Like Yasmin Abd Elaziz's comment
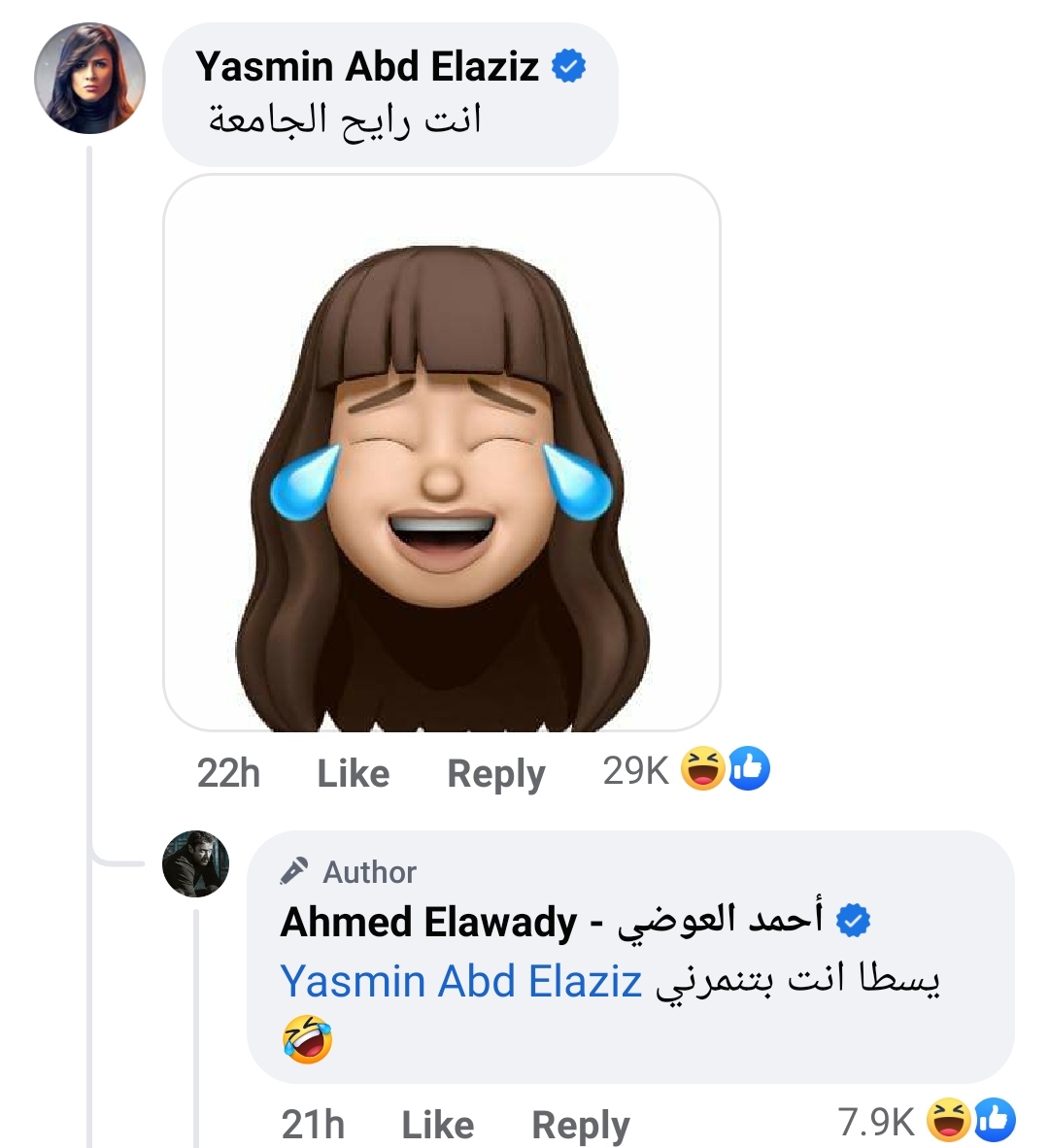Screen dimensions: 1049x1148 [x=353, y=773]
